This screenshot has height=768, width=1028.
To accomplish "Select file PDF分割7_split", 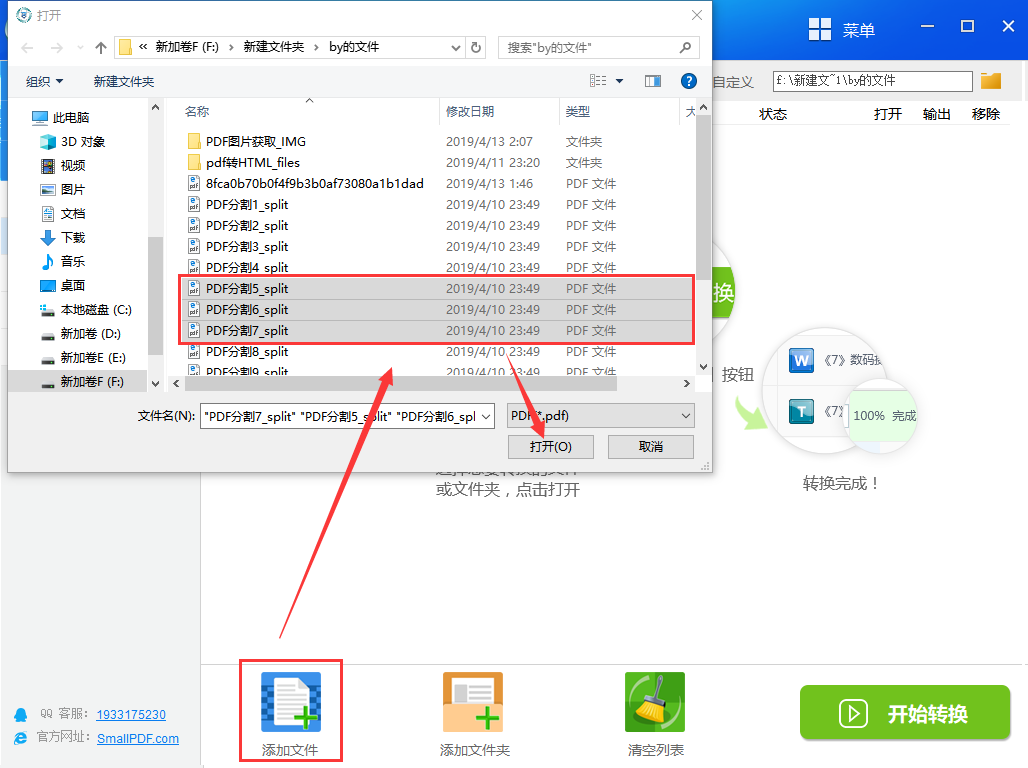I will 437,331.
